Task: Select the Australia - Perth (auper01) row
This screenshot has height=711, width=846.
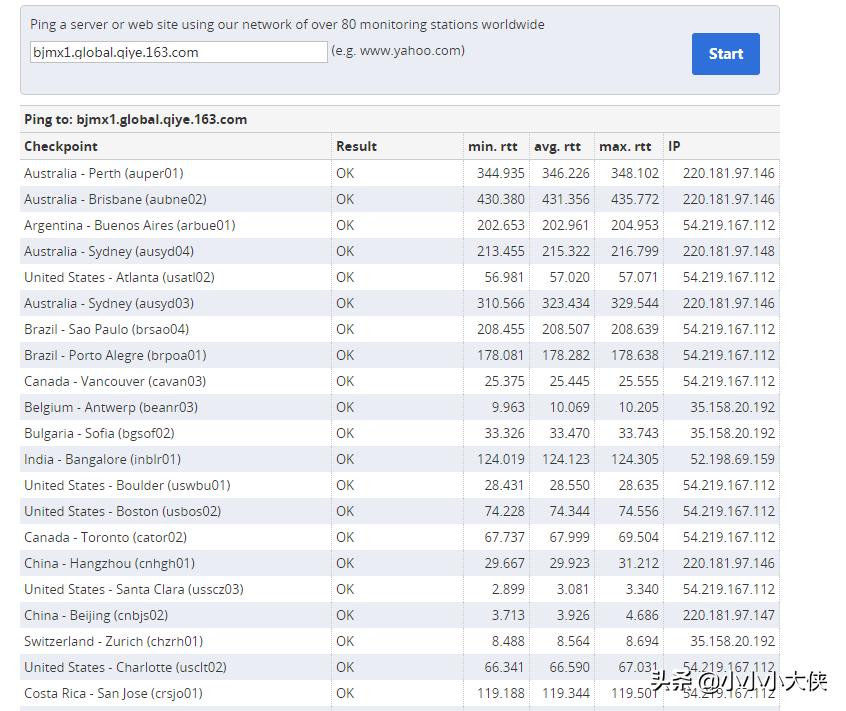Action: (x=104, y=173)
